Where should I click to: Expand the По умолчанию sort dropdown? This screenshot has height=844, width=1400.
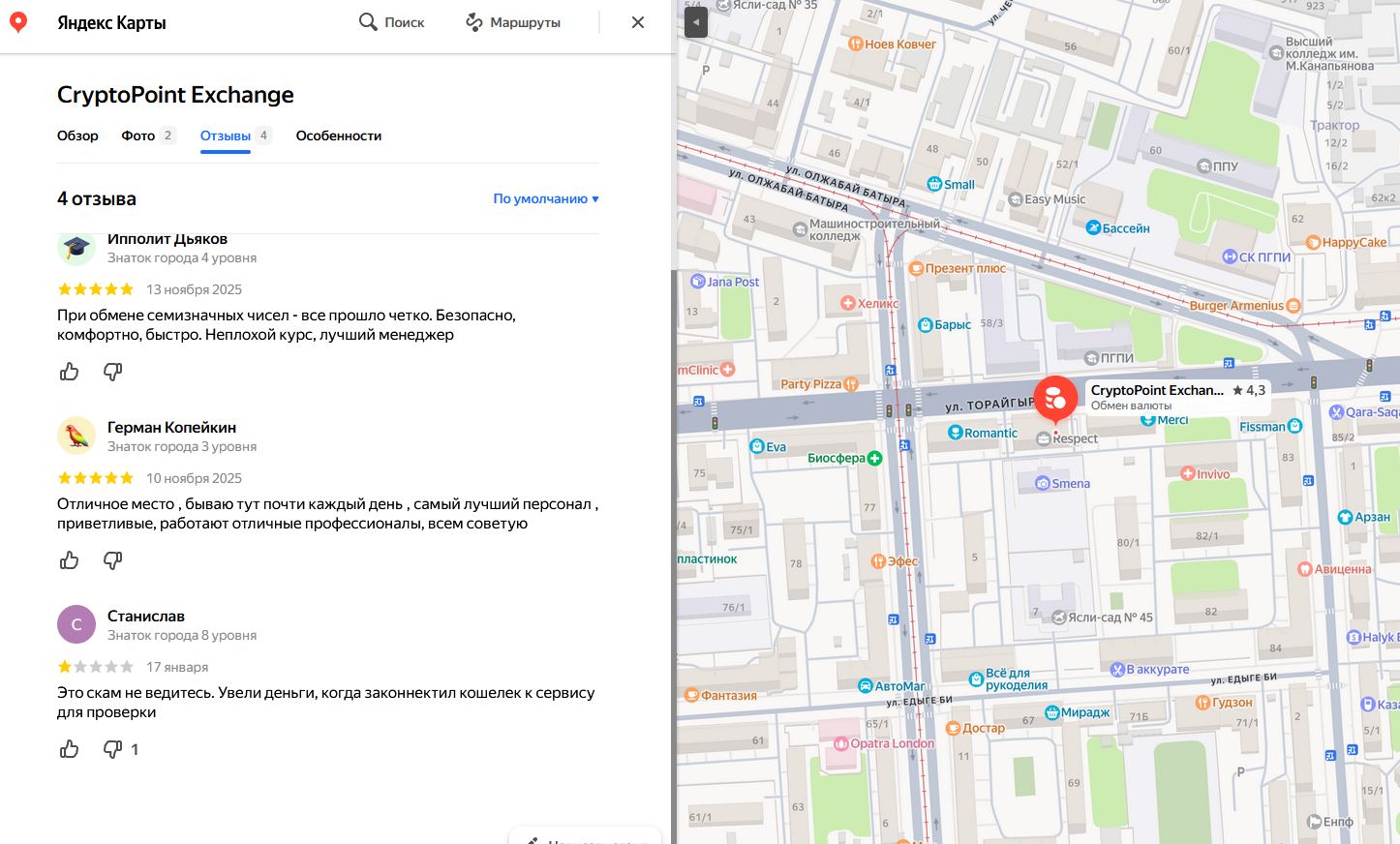point(546,198)
